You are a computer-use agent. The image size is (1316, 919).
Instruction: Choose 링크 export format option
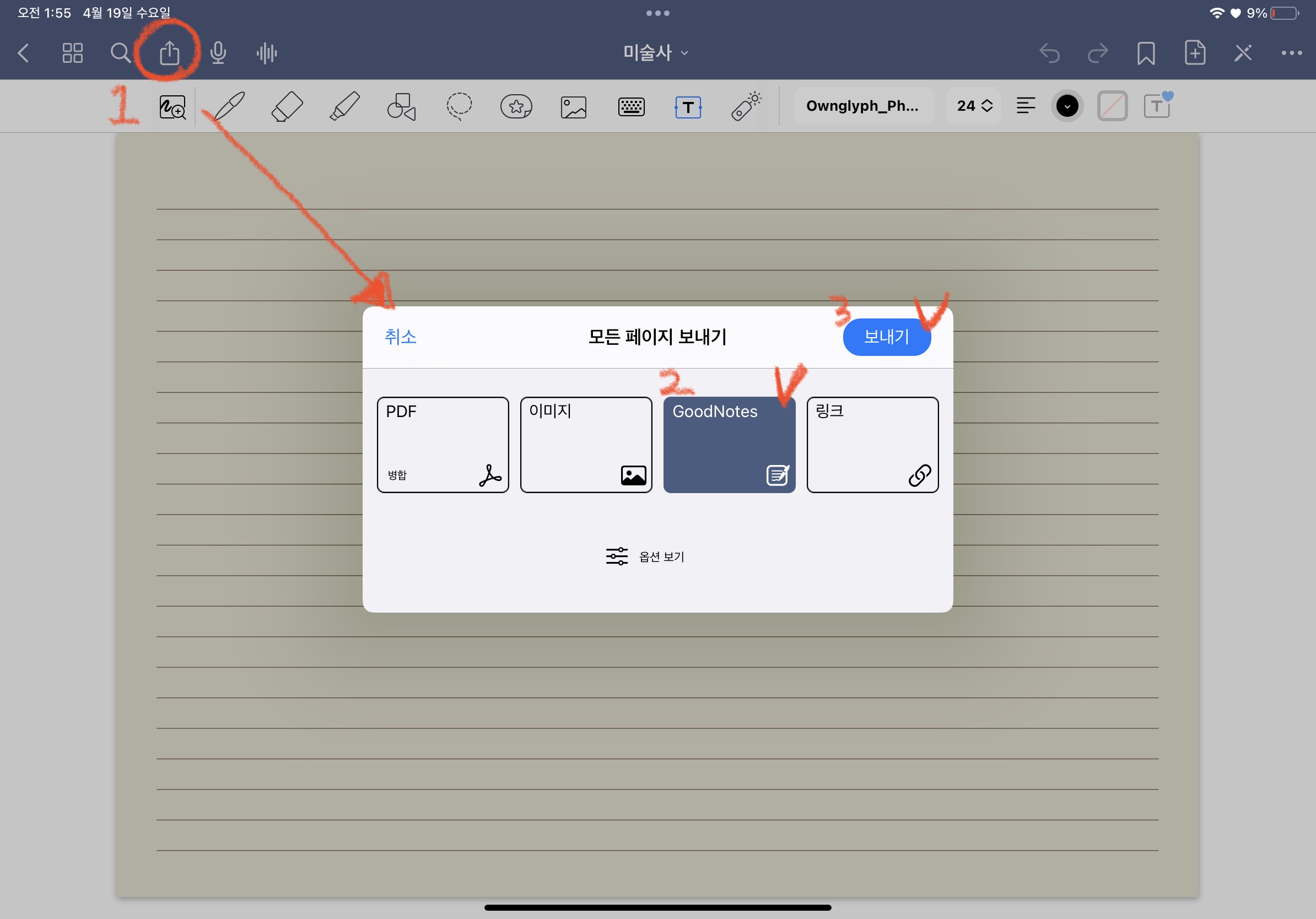[x=872, y=445]
